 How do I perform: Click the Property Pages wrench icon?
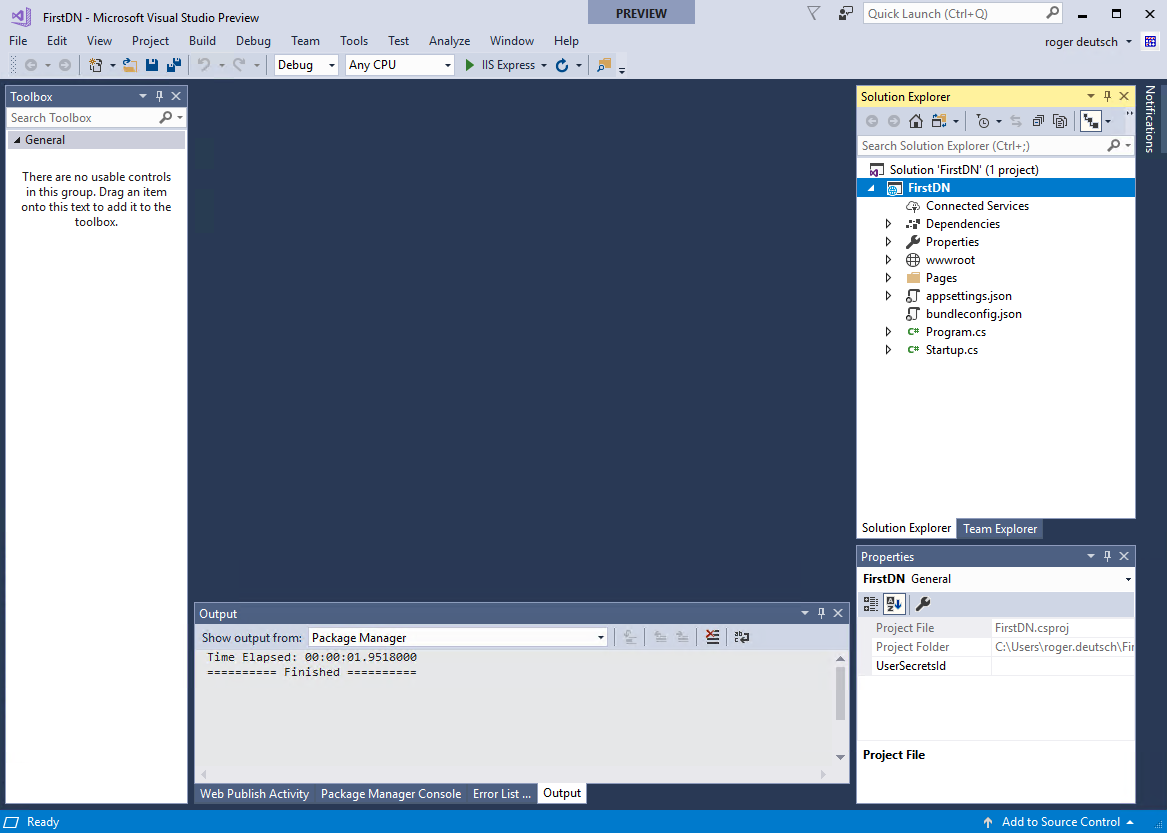pos(923,604)
